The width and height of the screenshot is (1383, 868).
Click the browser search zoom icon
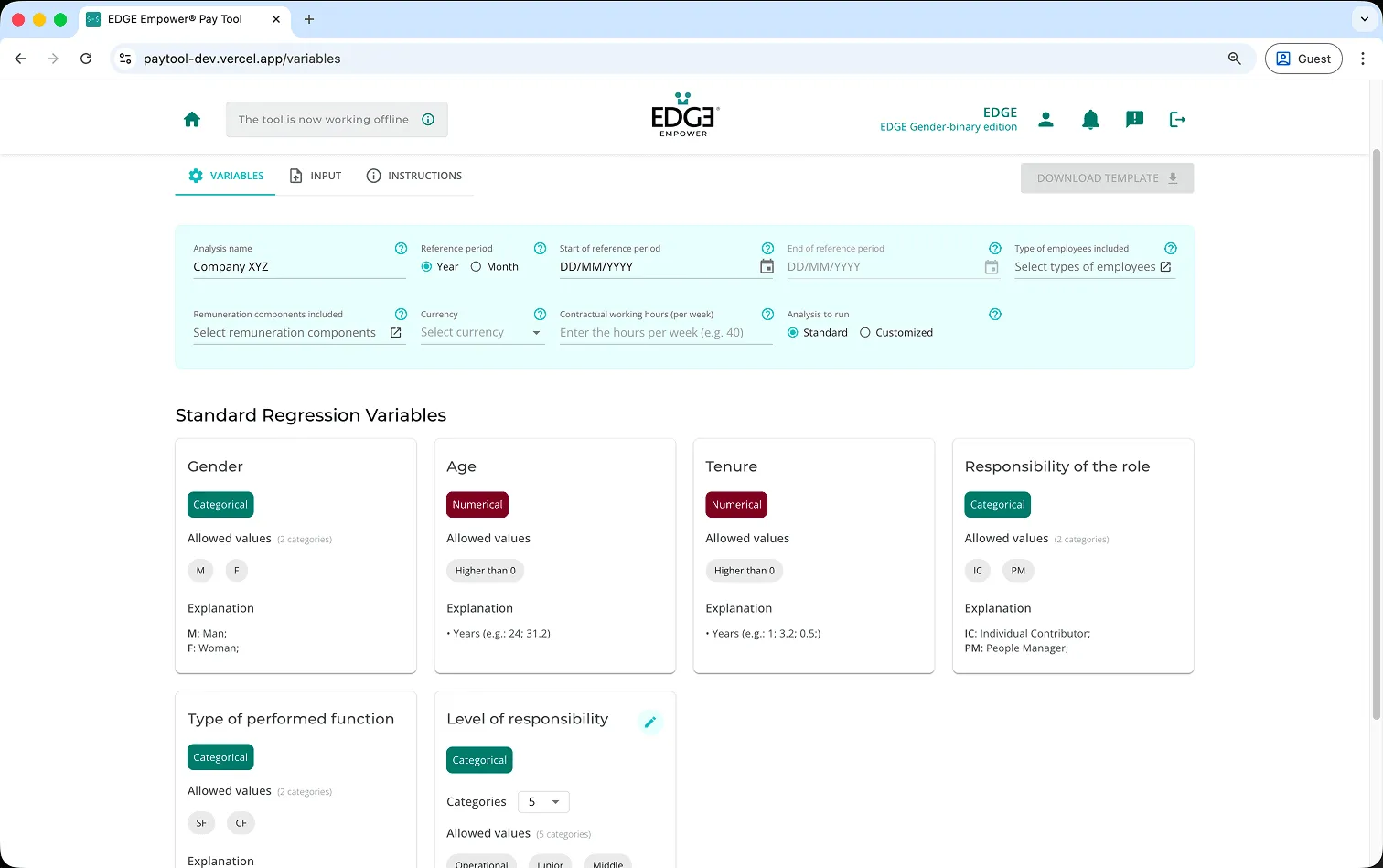[1235, 59]
